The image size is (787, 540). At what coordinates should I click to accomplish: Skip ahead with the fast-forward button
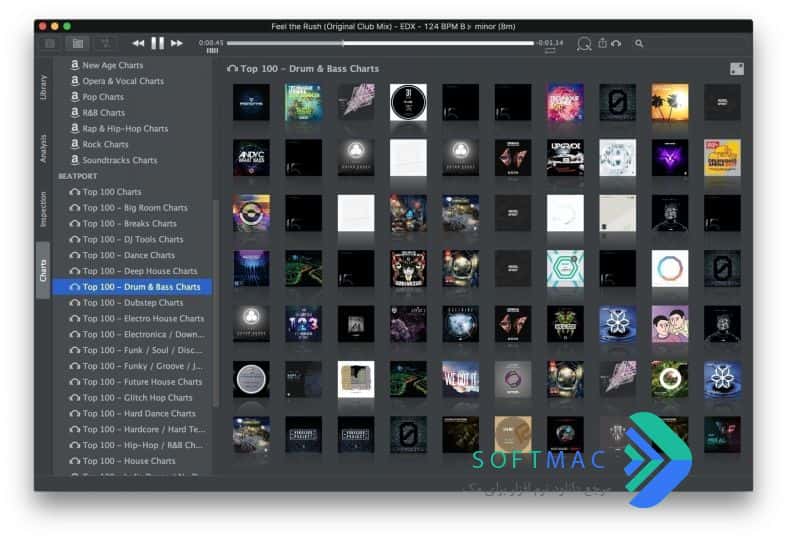(x=177, y=44)
